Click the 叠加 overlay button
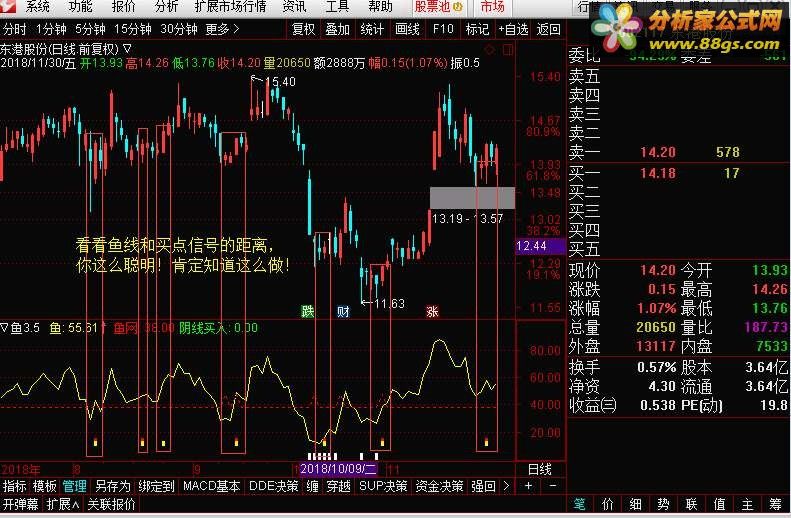Viewport: 791px width, 518px height. point(337,29)
